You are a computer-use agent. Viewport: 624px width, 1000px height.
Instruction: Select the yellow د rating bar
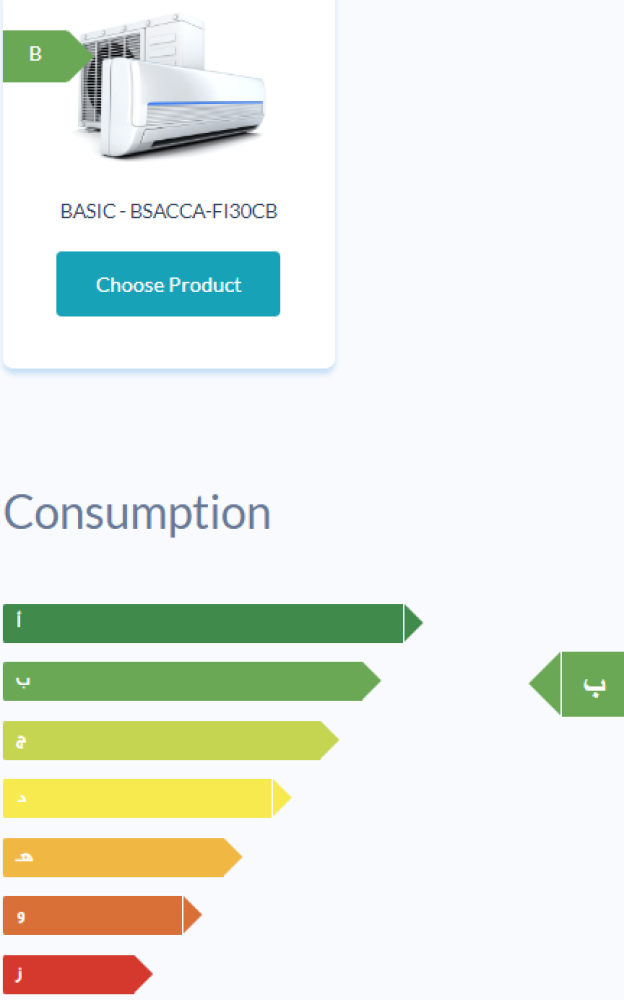(x=147, y=798)
